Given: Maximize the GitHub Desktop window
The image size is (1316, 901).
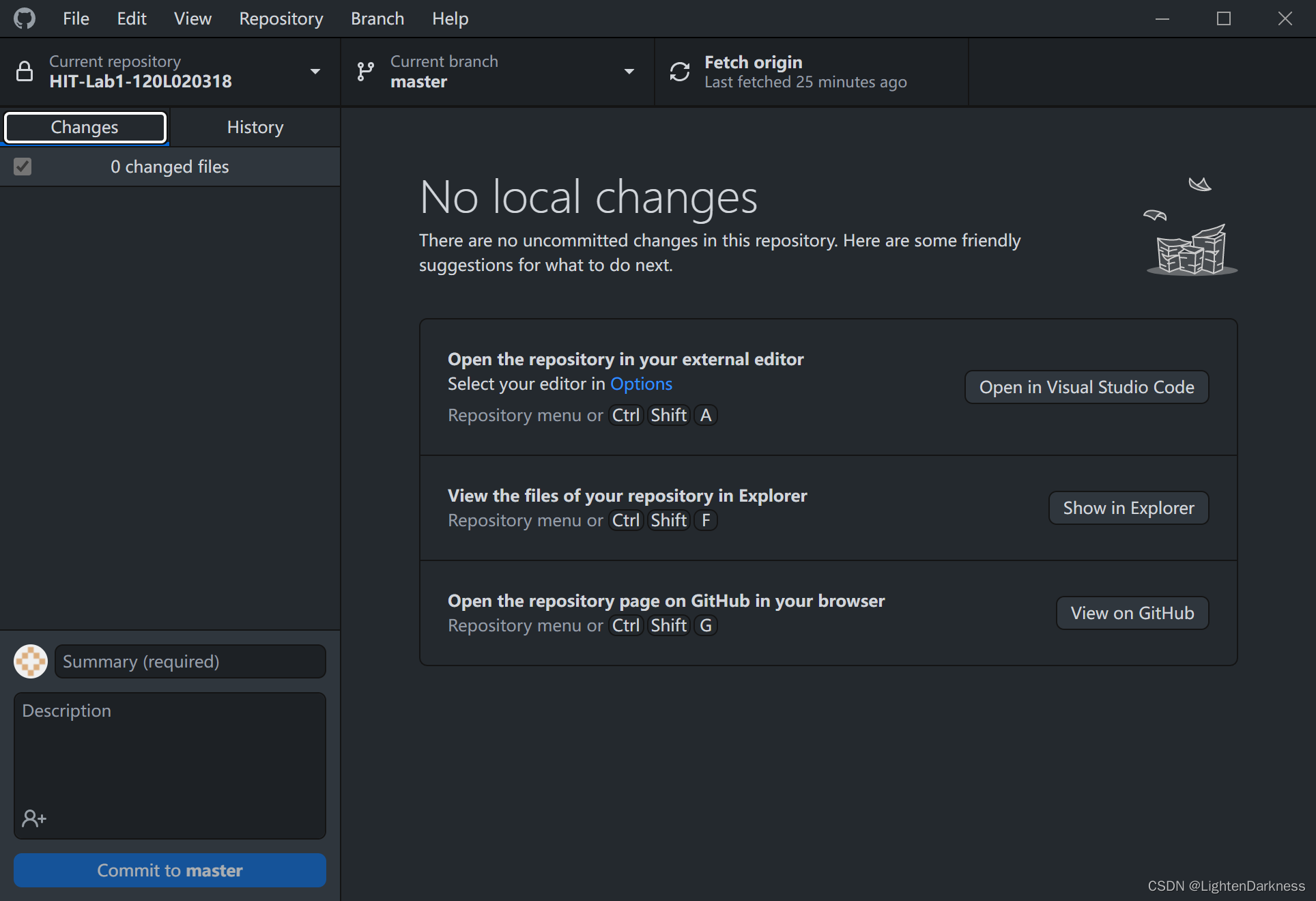Looking at the screenshot, I should click(x=1224, y=18).
